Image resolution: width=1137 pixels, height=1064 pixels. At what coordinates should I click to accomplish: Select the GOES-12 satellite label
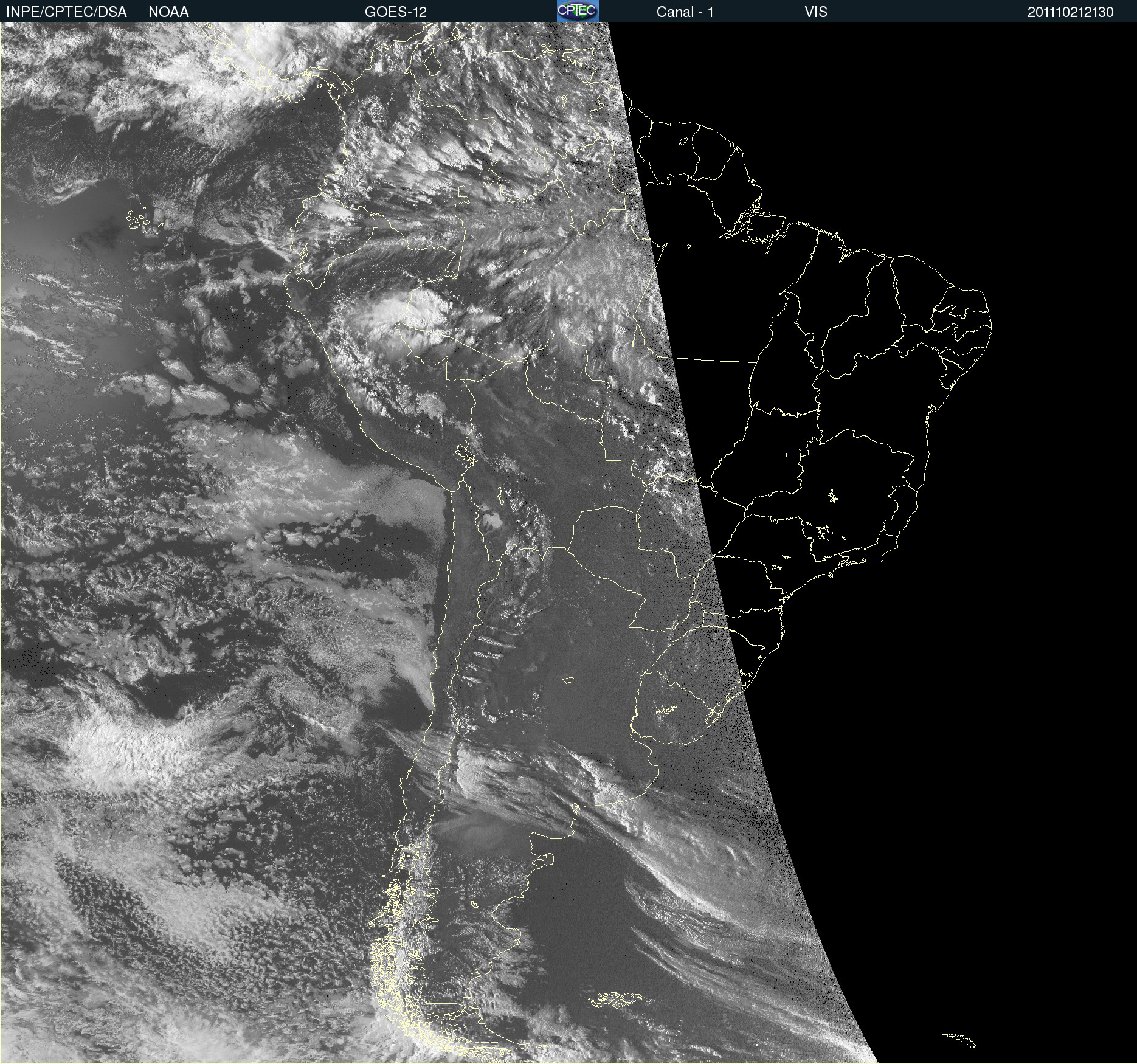coord(396,12)
